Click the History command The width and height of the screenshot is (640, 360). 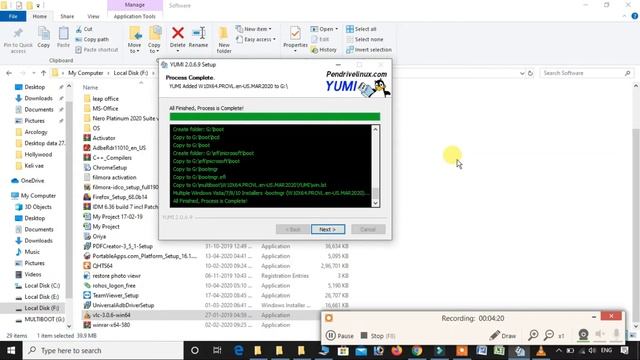(x=324, y=49)
